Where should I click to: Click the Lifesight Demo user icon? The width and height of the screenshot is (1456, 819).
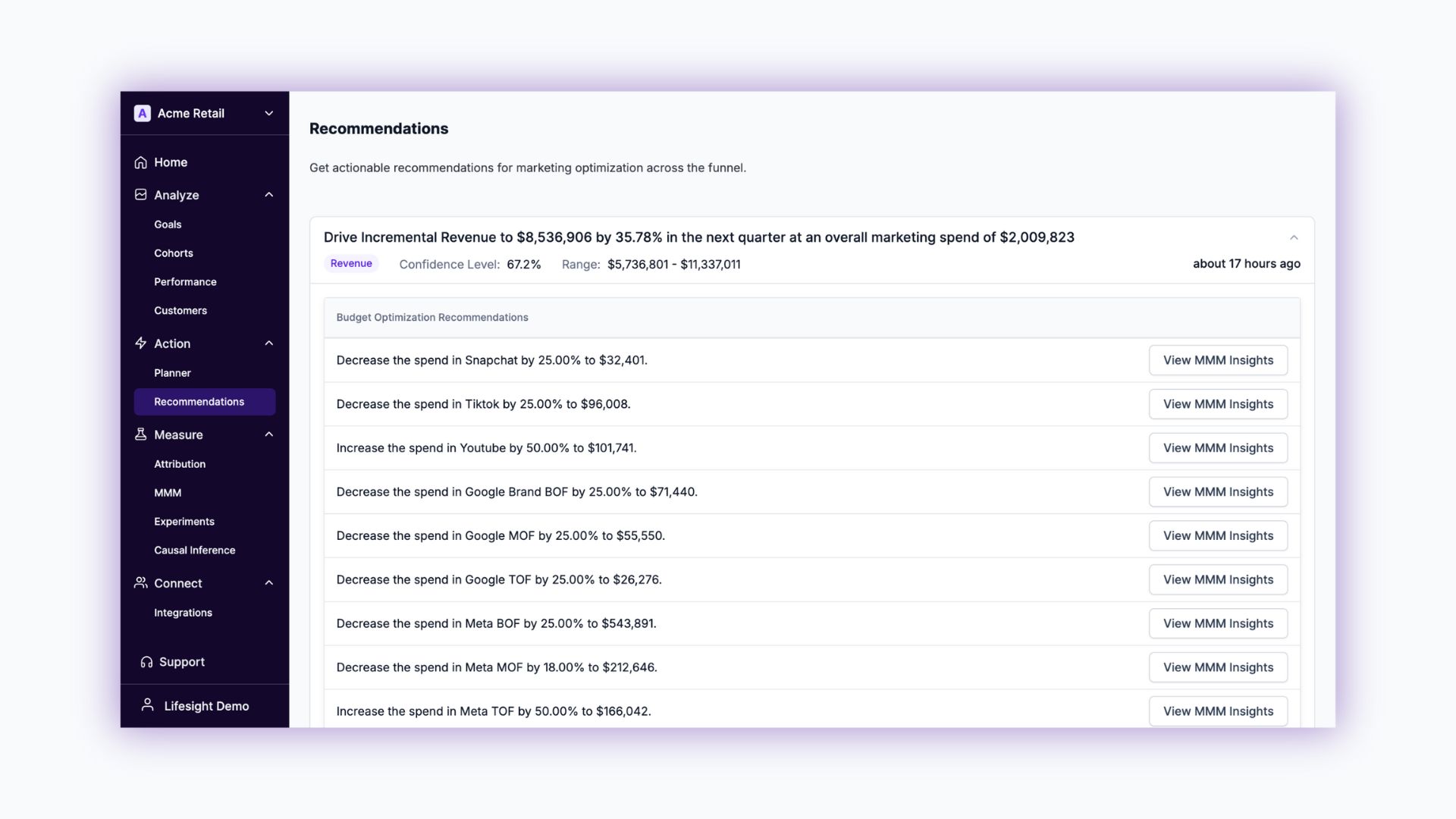[x=148, y=705]
